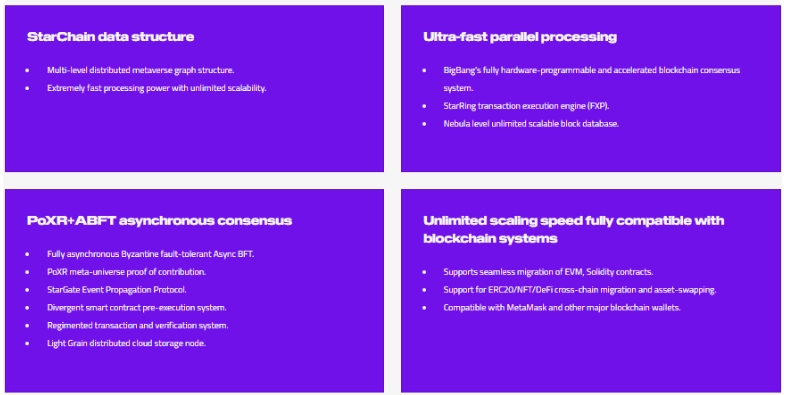Click Fully asynchronous Byzantine fault-tolerant line
Image resolution: width=786 pixels, height=395 pixels.
tap(150, 254)
